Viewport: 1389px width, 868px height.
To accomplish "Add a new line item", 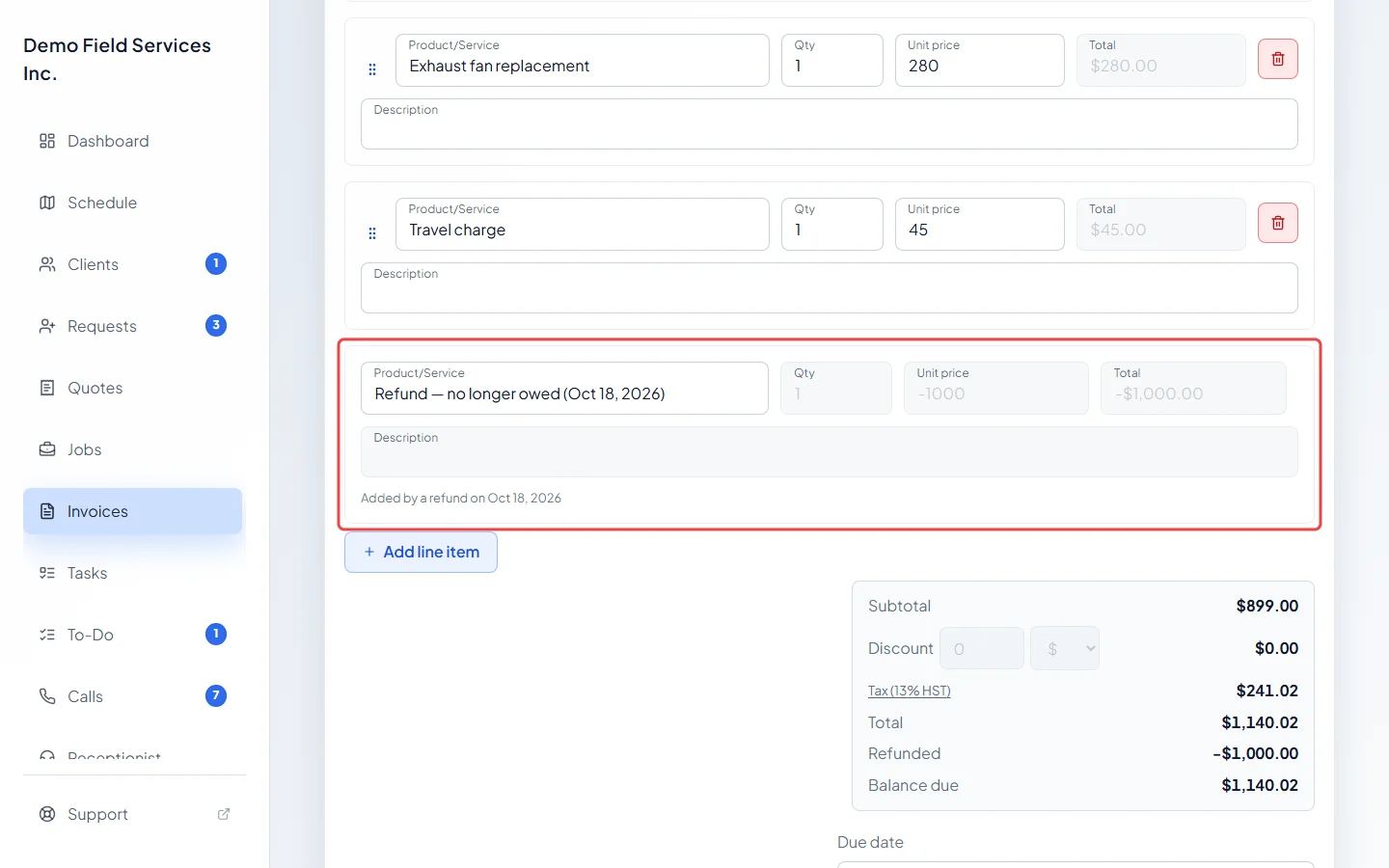I will [421, 552].
